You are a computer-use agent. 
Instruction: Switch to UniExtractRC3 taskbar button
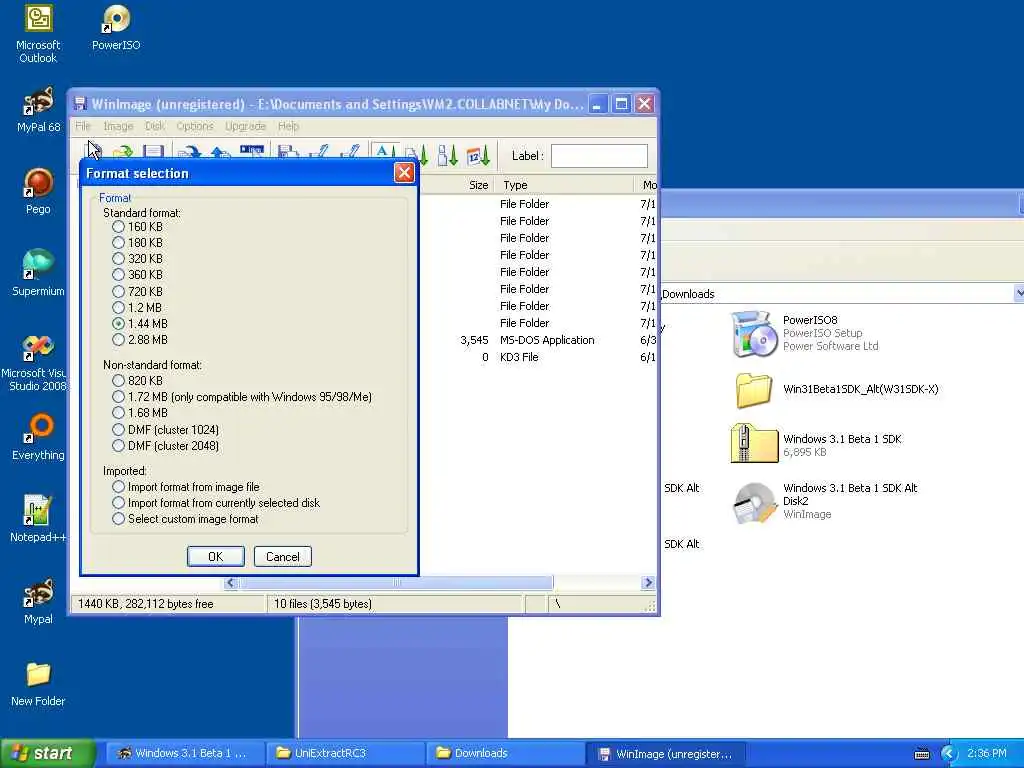click(344, 754)
